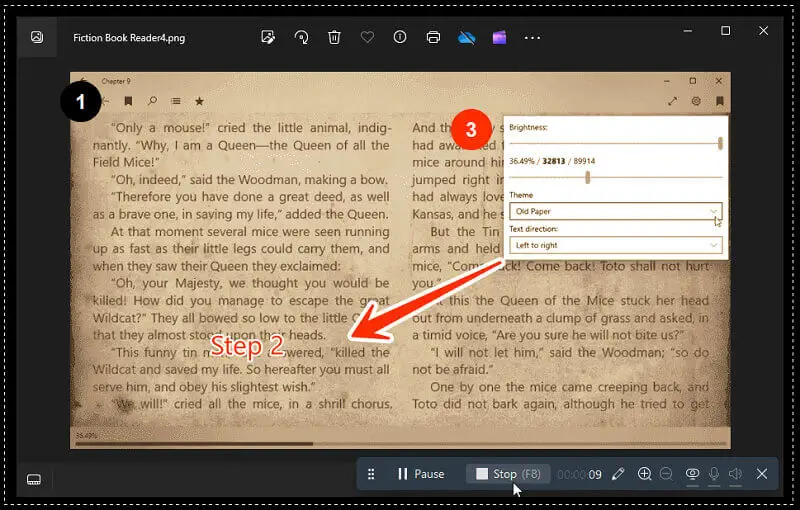Rotate the displayed image
This screenshot has width=800, height=510.
[x=301, y=37]
